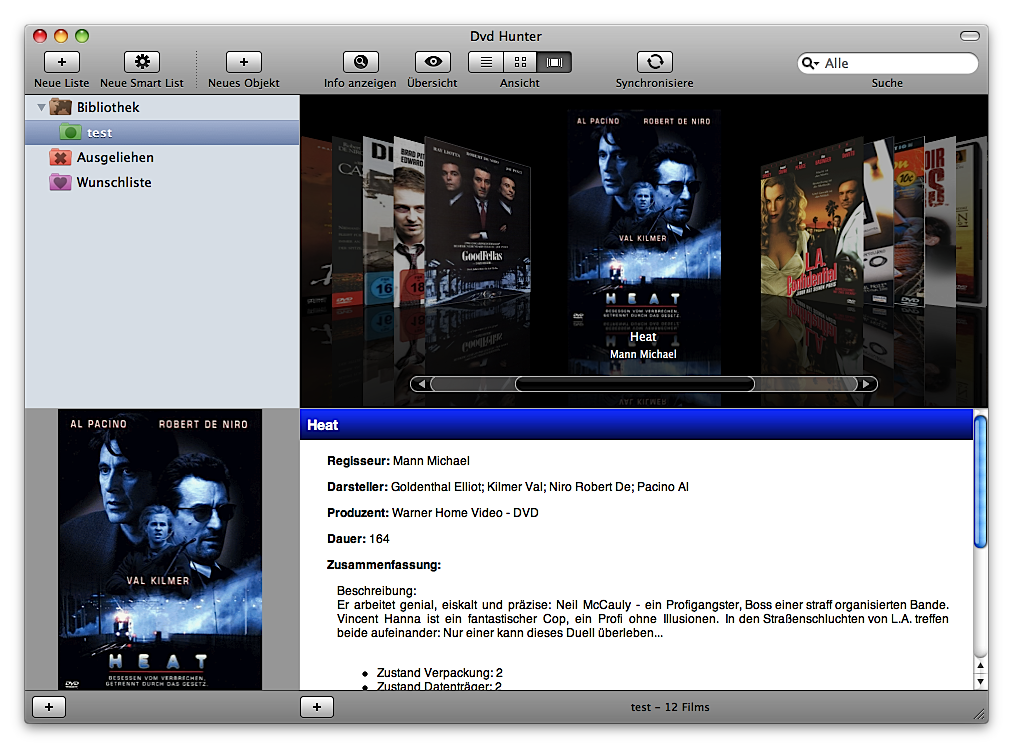Add a Neues Objekt with plus icon
The height and width of the screenshot is (748, 1012).
point(244,62)
